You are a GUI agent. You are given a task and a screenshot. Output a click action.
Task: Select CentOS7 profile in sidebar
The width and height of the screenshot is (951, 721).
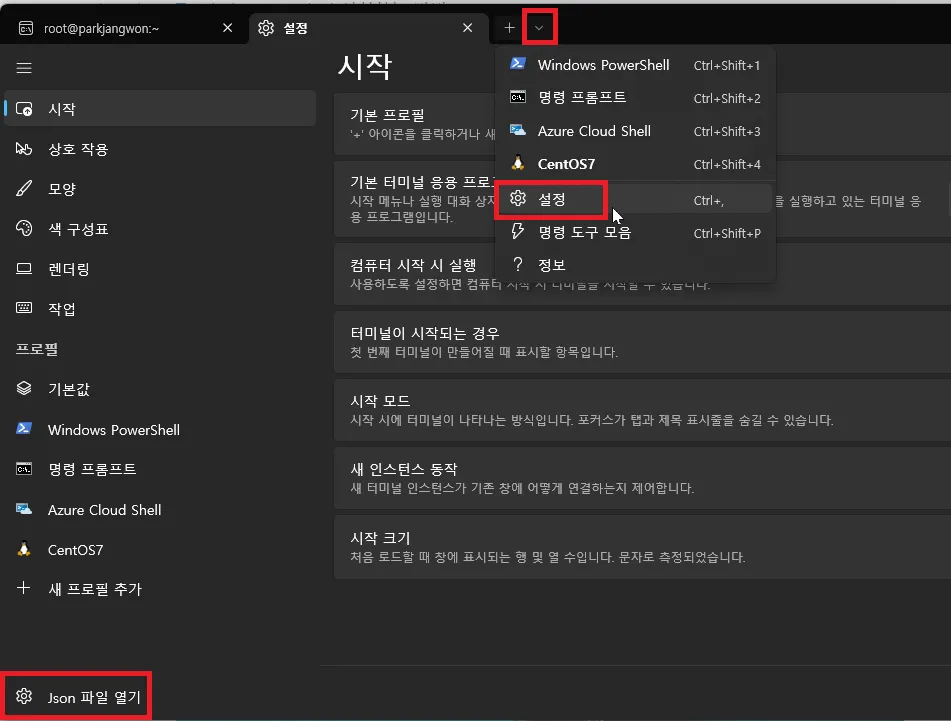(160, 549)
